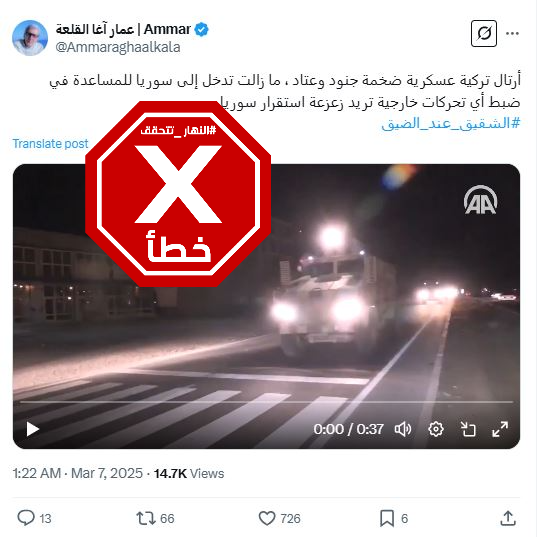Repost using the retweet icon
Image resolution: width=537 pixels, height=537 pixels.
pyautogui.click(x=146, y=518)
